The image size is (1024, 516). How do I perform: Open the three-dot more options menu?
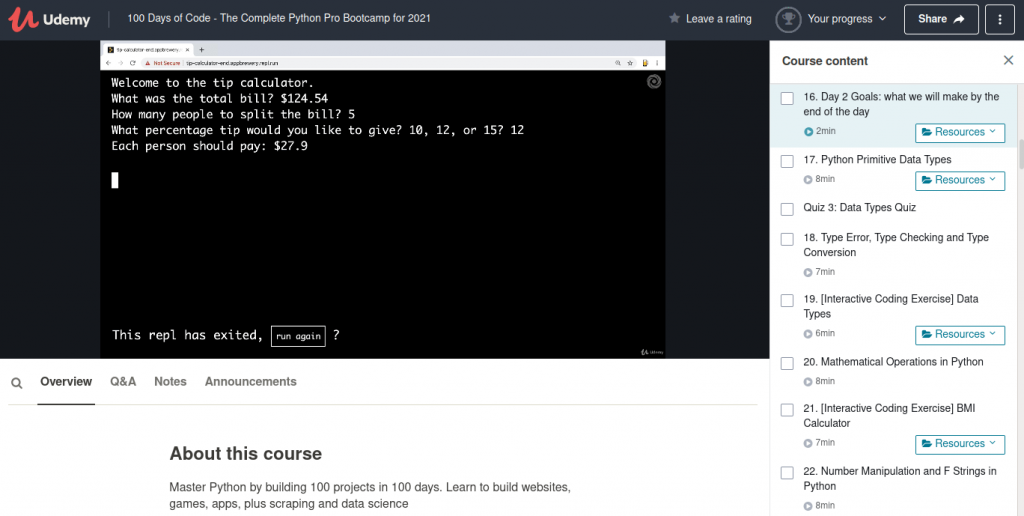coord(1000,19)
